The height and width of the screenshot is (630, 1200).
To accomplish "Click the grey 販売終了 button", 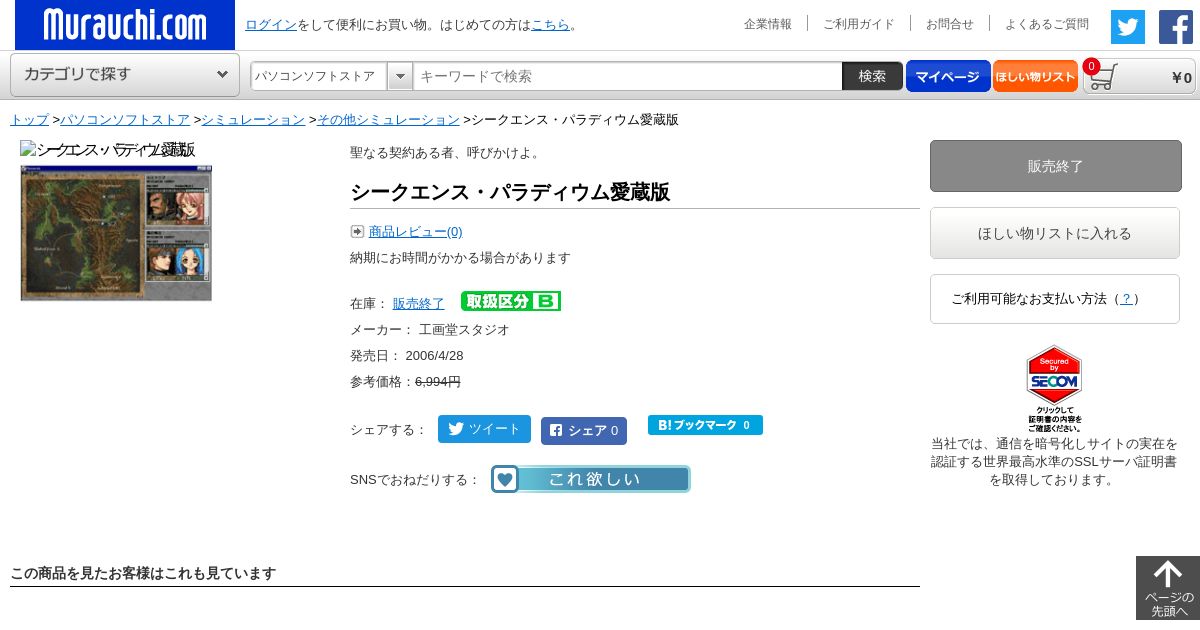I will (1056, 166).
